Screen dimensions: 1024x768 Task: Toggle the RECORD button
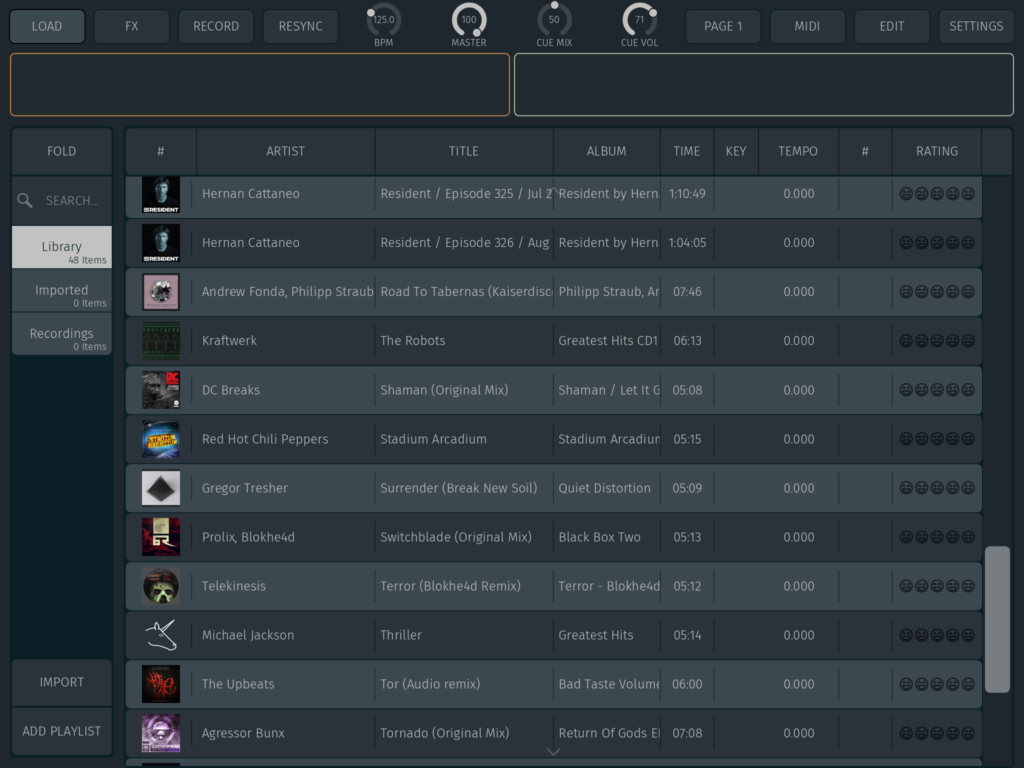click(216, 26)
